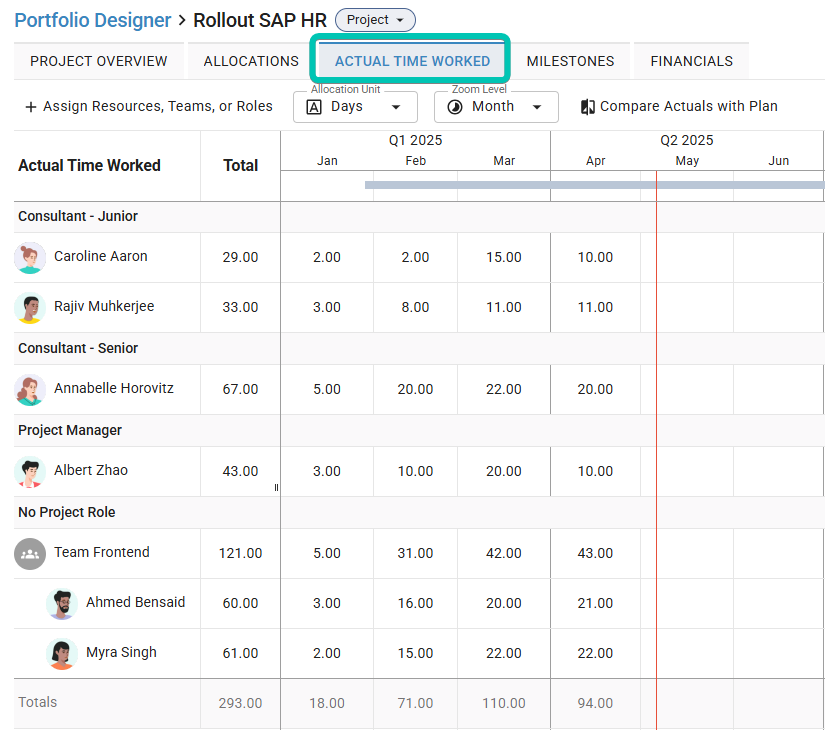
Task: Click the Myra Singh name
Action: pyautogui.click(x=122, y=653)
